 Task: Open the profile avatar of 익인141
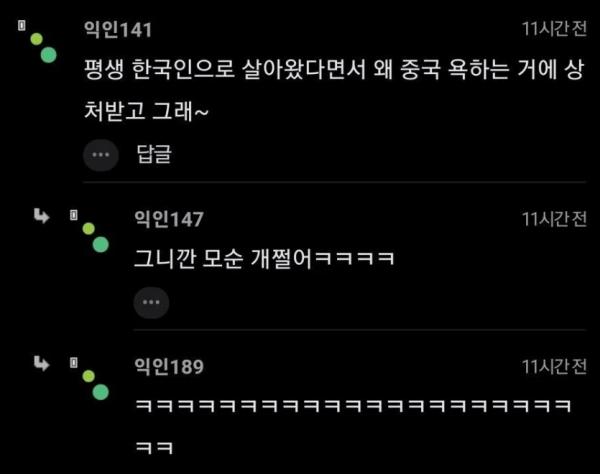tap(44, 48)
